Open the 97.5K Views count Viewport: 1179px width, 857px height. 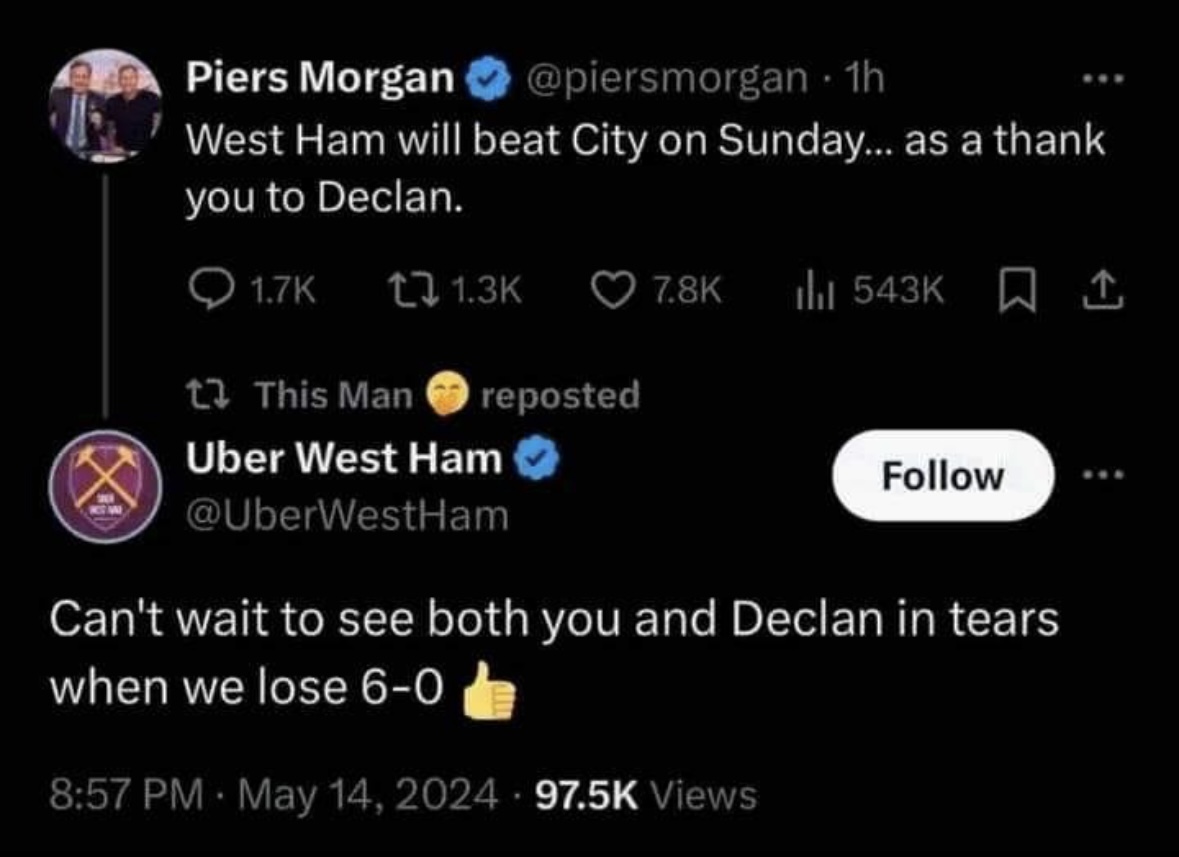pyautogui.click(x=646, y=795)
